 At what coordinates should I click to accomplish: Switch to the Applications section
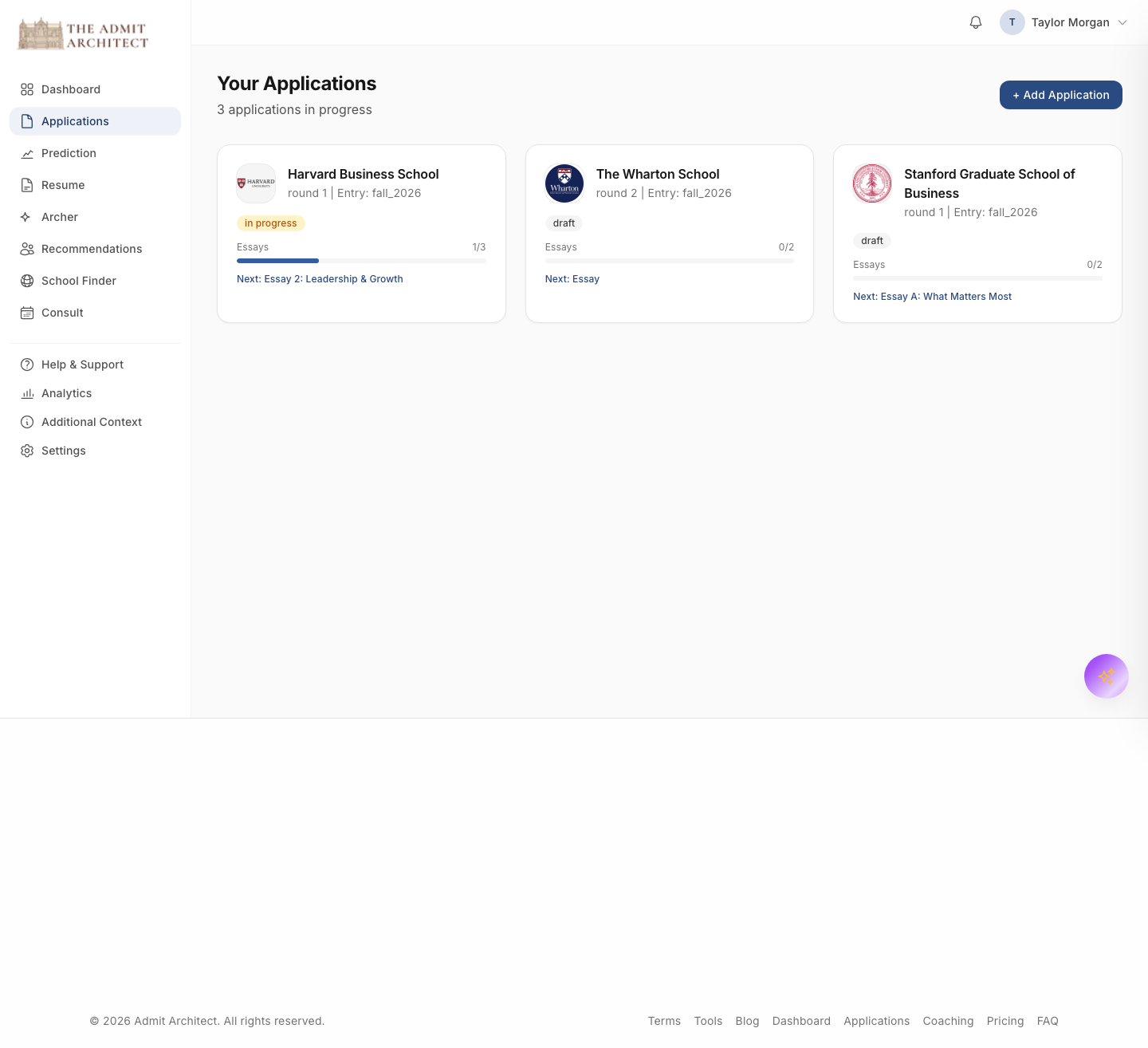(x=75, y=121)
